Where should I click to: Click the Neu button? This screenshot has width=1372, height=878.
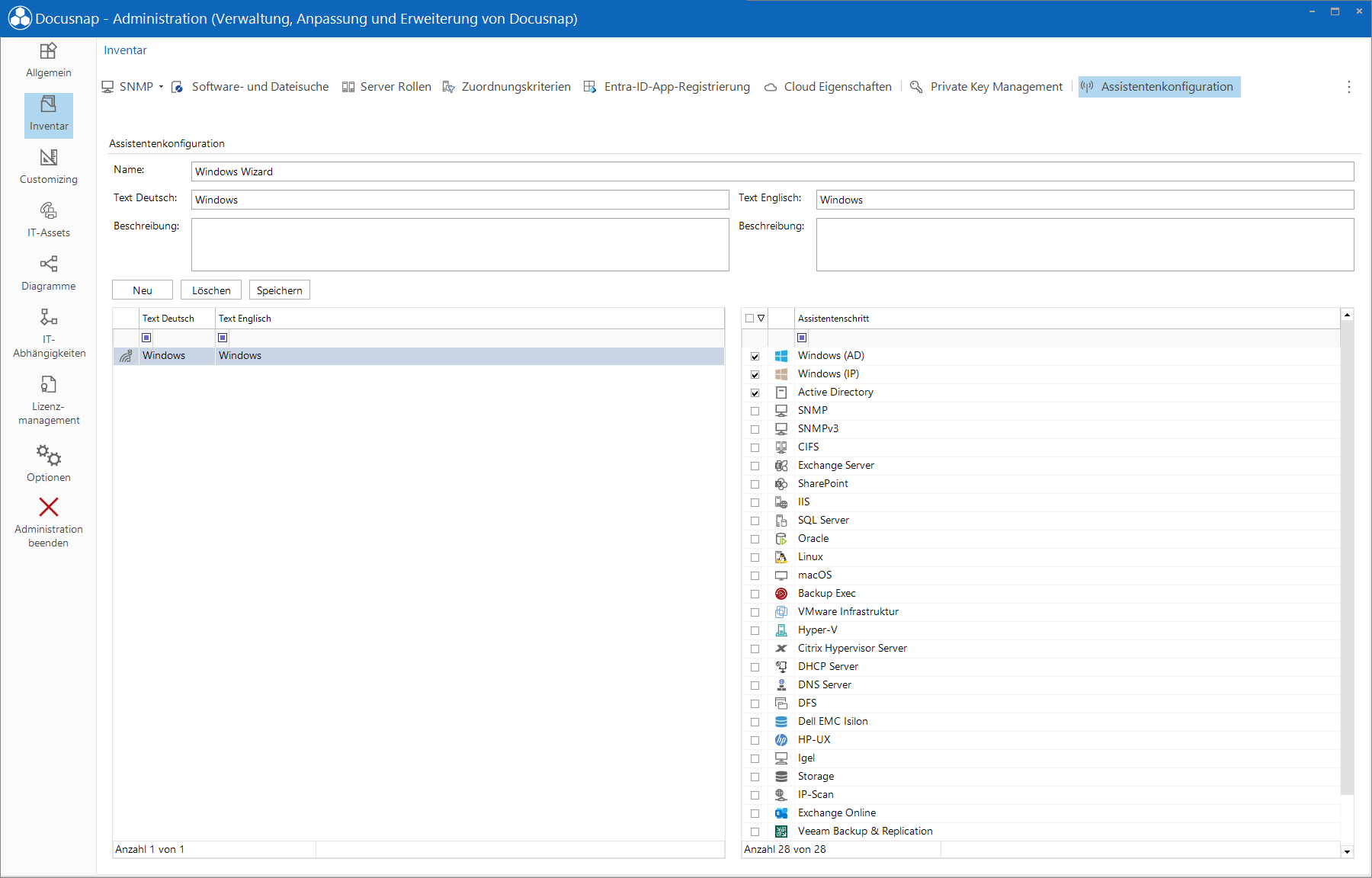(x=143, y=290)
